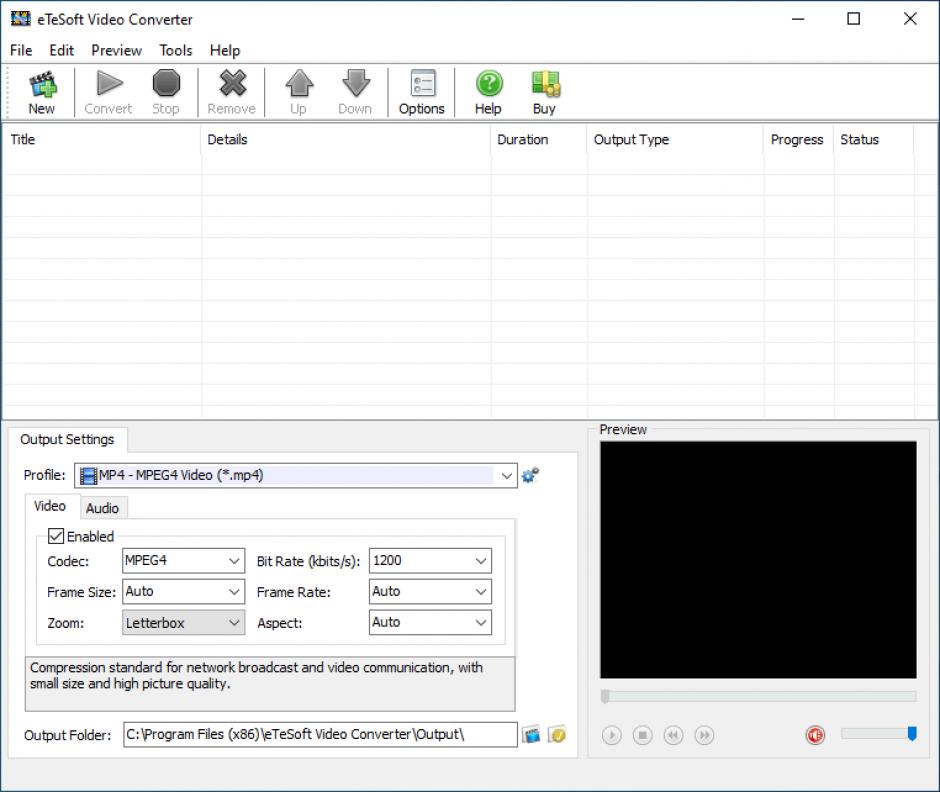This screenshot has height=792, width=940.
Task: Mute preview audio with red speaker icon
Action: click(x=815, y=735)
